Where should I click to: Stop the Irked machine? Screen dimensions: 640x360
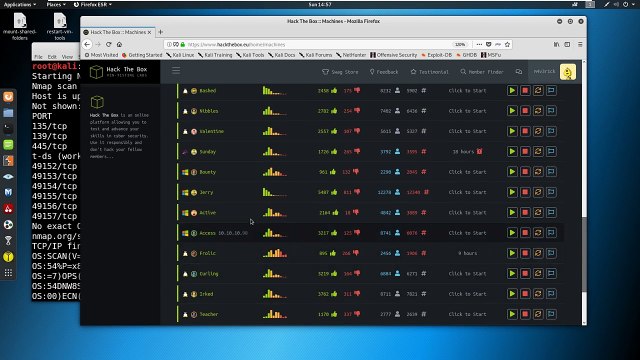click(525, 294)
